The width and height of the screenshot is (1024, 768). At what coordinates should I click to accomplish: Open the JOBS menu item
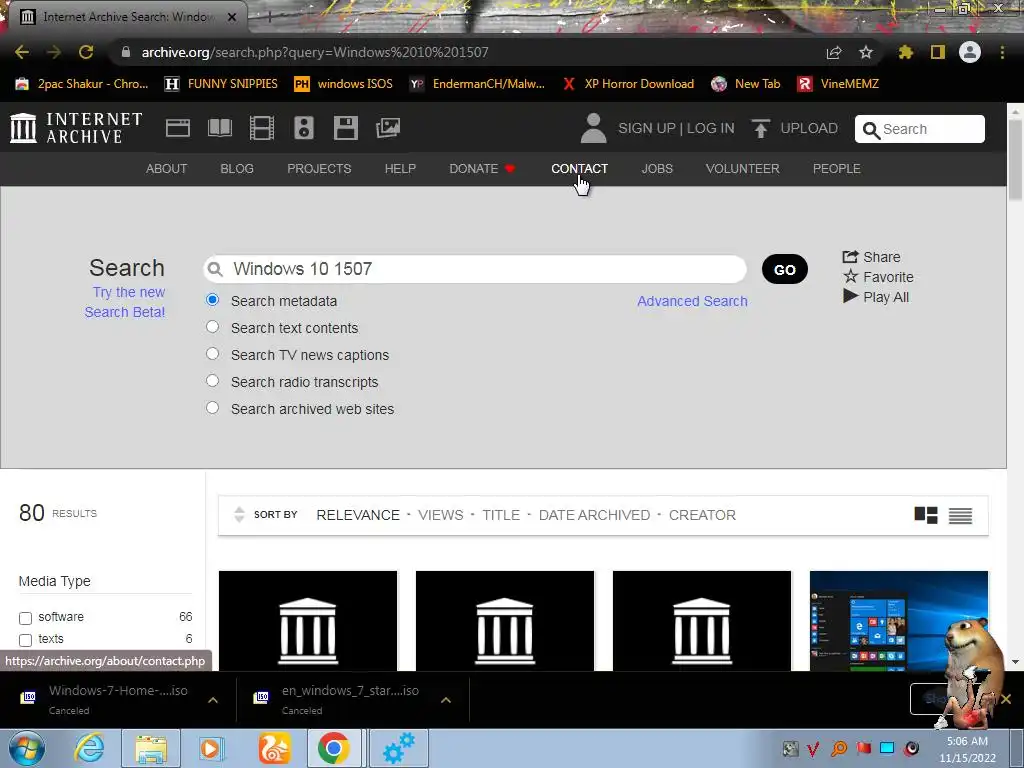click(657, 168)
